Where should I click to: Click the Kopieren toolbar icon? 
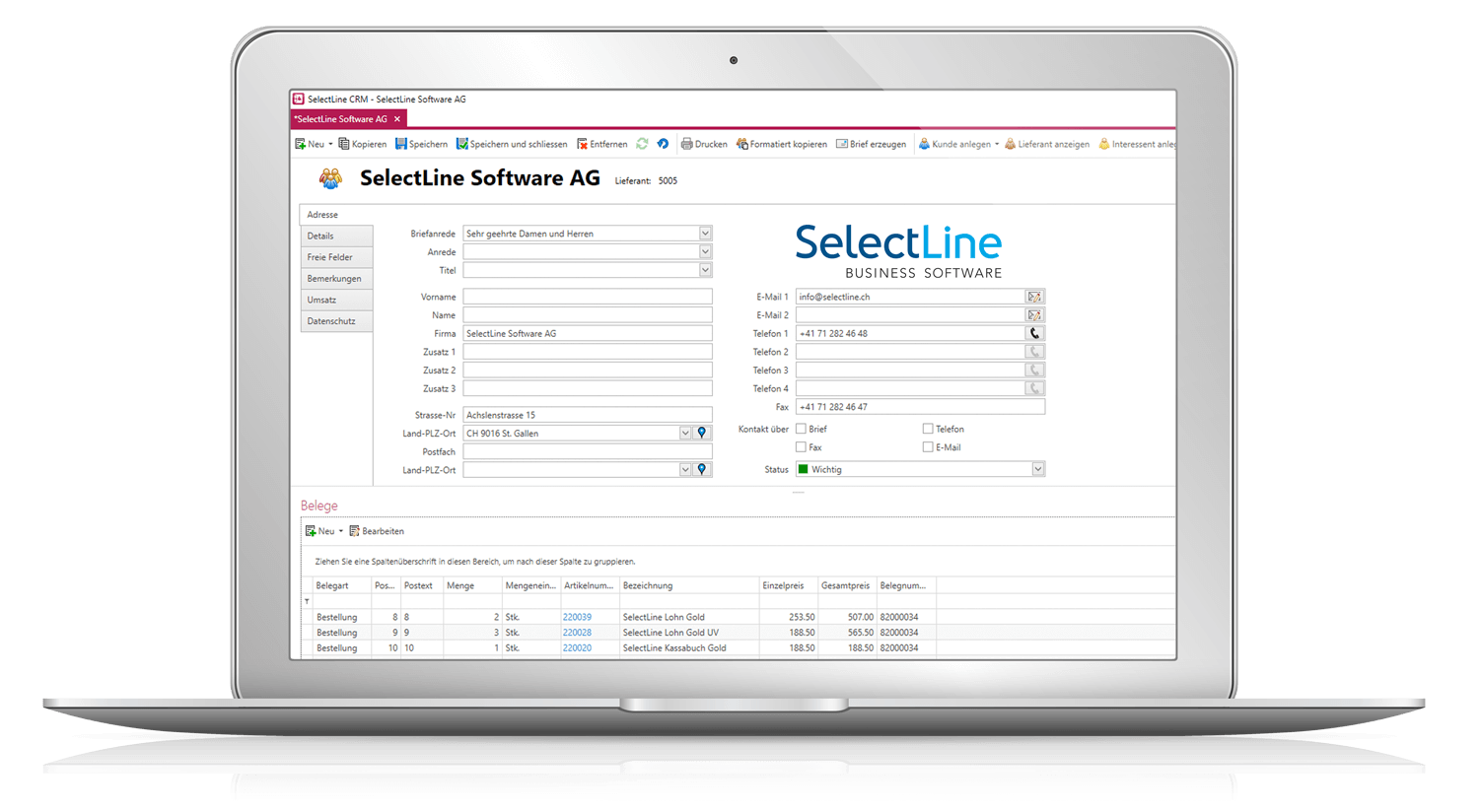pyautogui.click(x=362, y=144)
